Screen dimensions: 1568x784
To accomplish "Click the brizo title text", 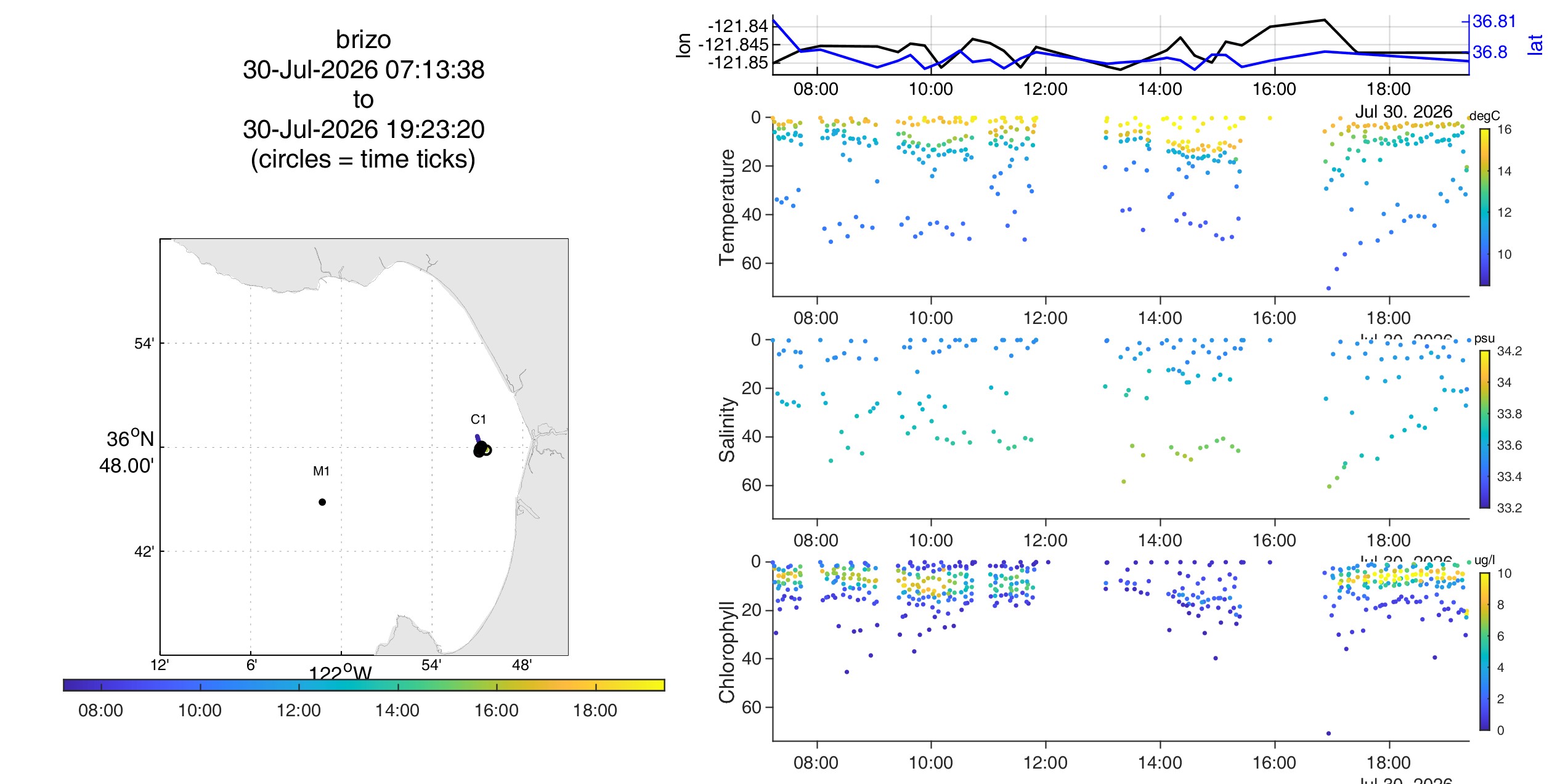I will [363, 40].
